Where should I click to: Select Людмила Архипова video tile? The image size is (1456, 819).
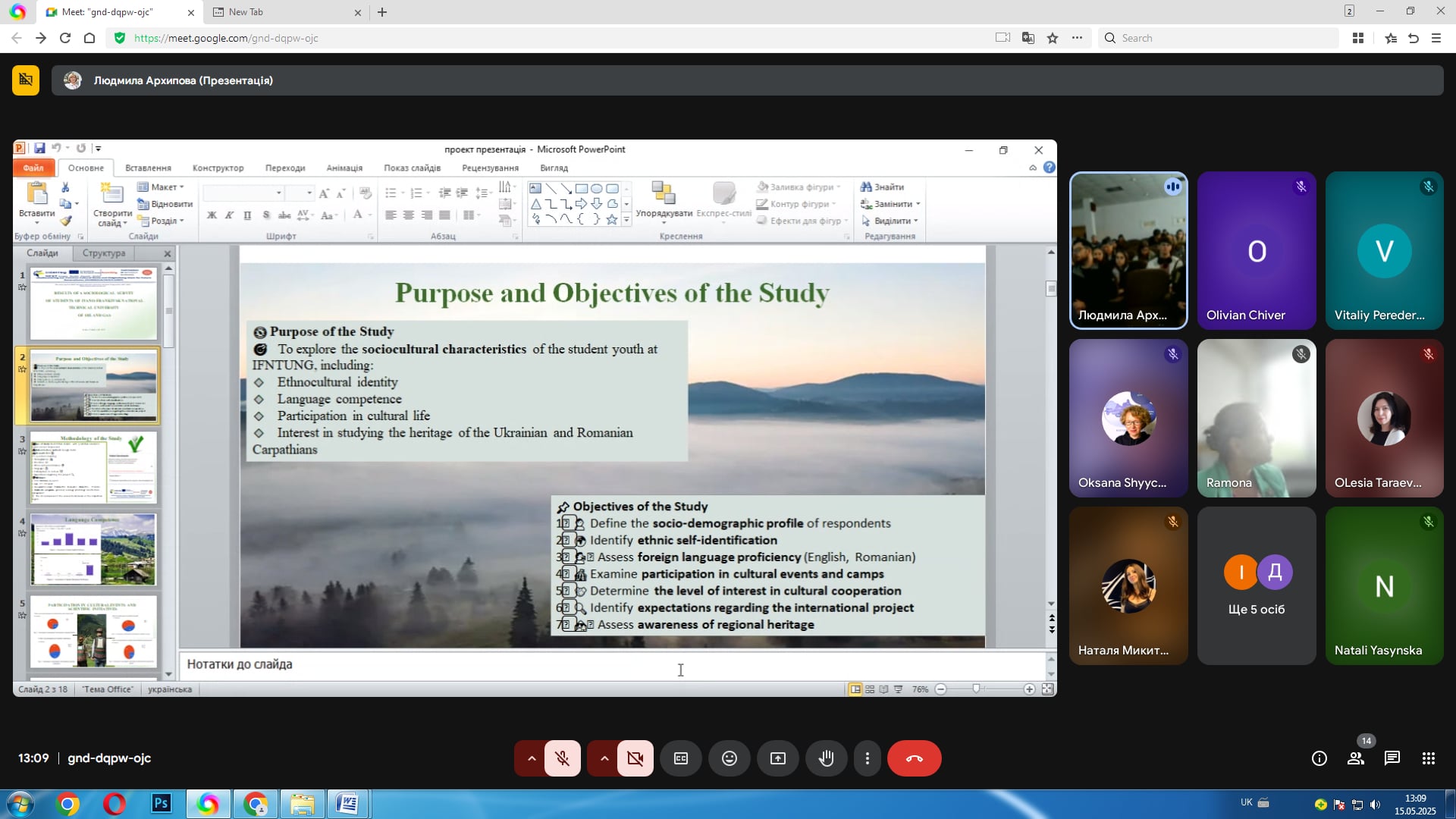coord(1128,250)
